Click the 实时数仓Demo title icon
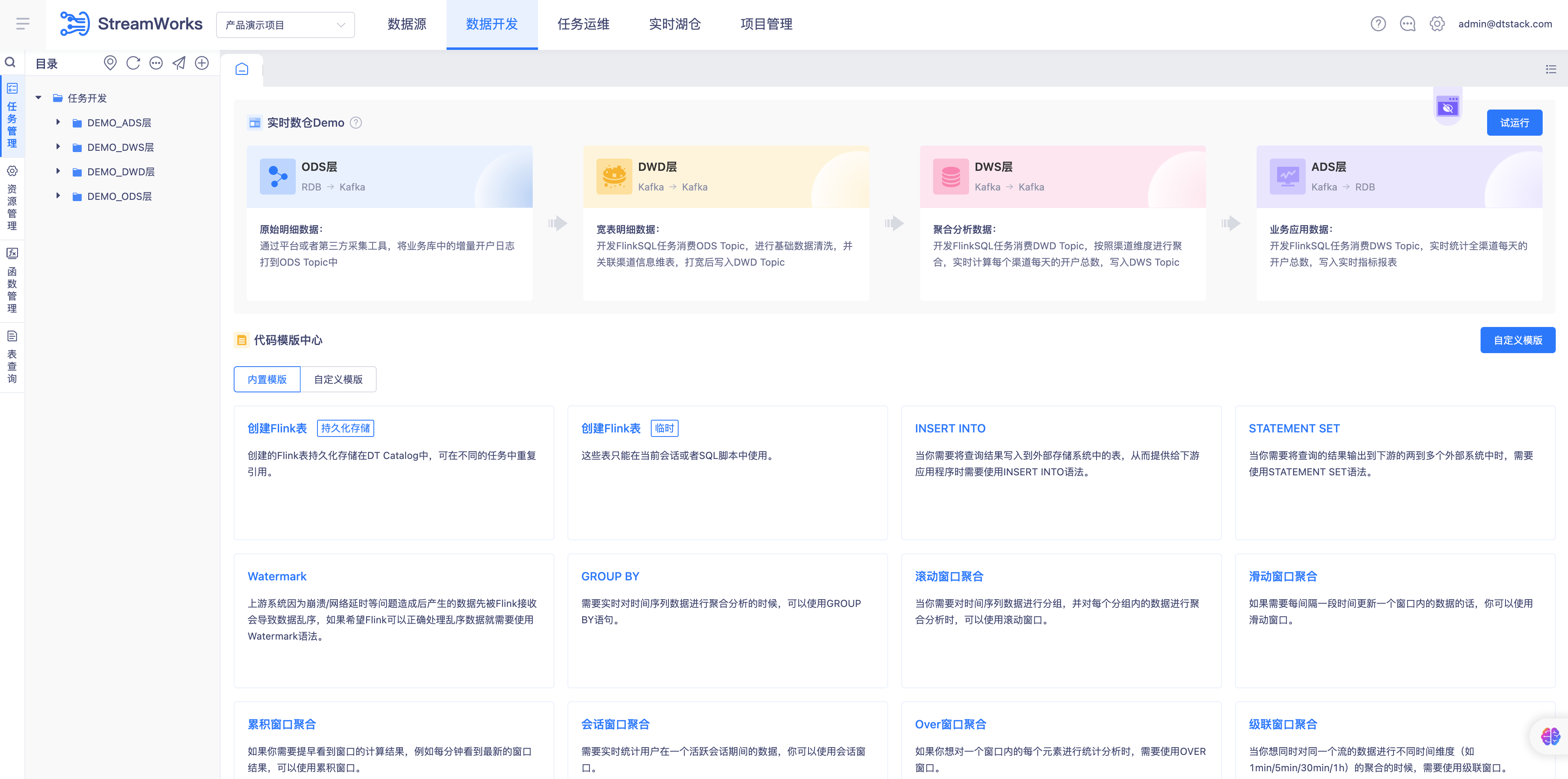 (x=255, y=123)
